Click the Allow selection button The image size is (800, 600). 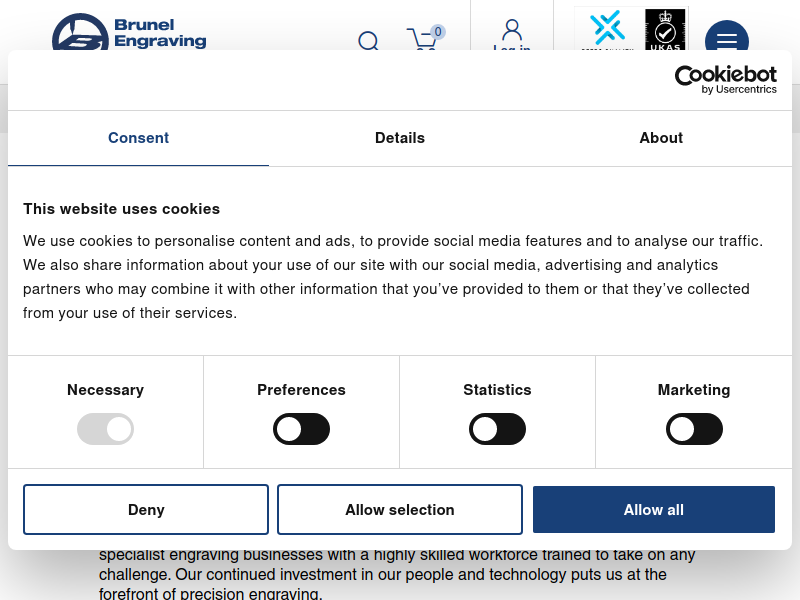[399, 509]
